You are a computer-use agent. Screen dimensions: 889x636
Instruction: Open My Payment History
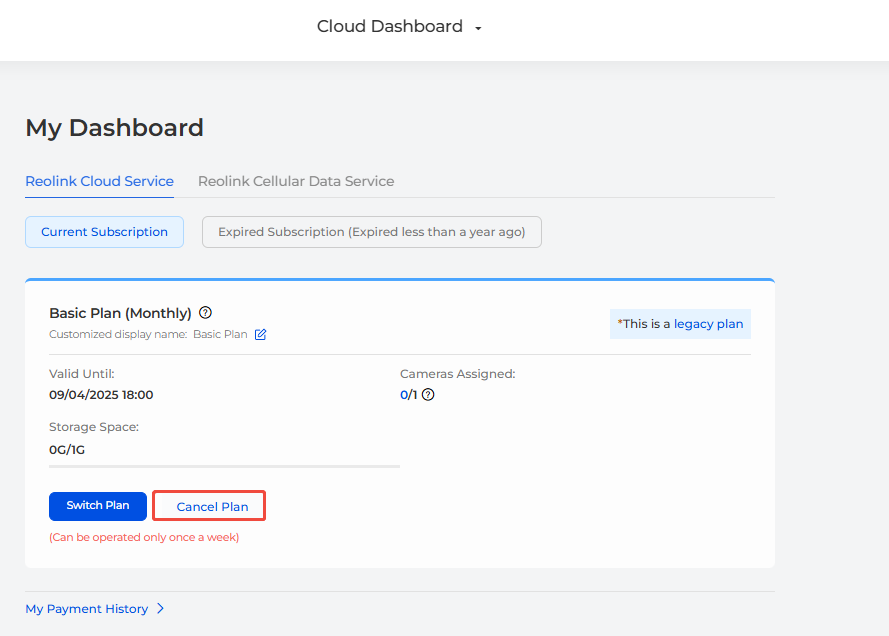point(87,608)
